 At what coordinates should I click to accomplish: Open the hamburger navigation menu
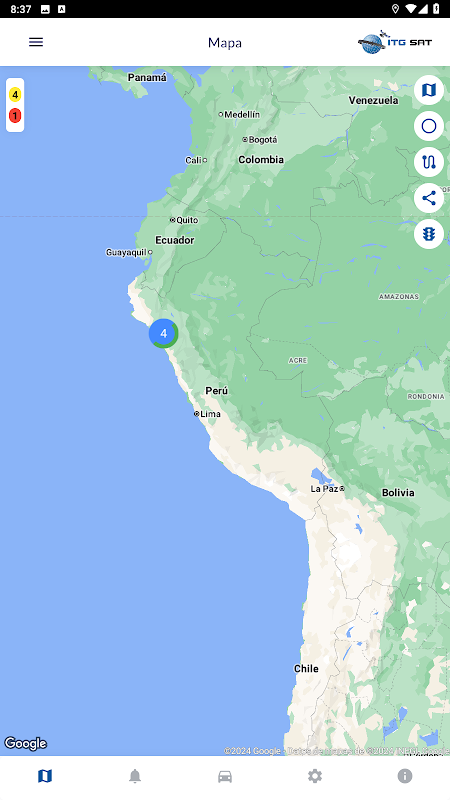tap(36, 42)
